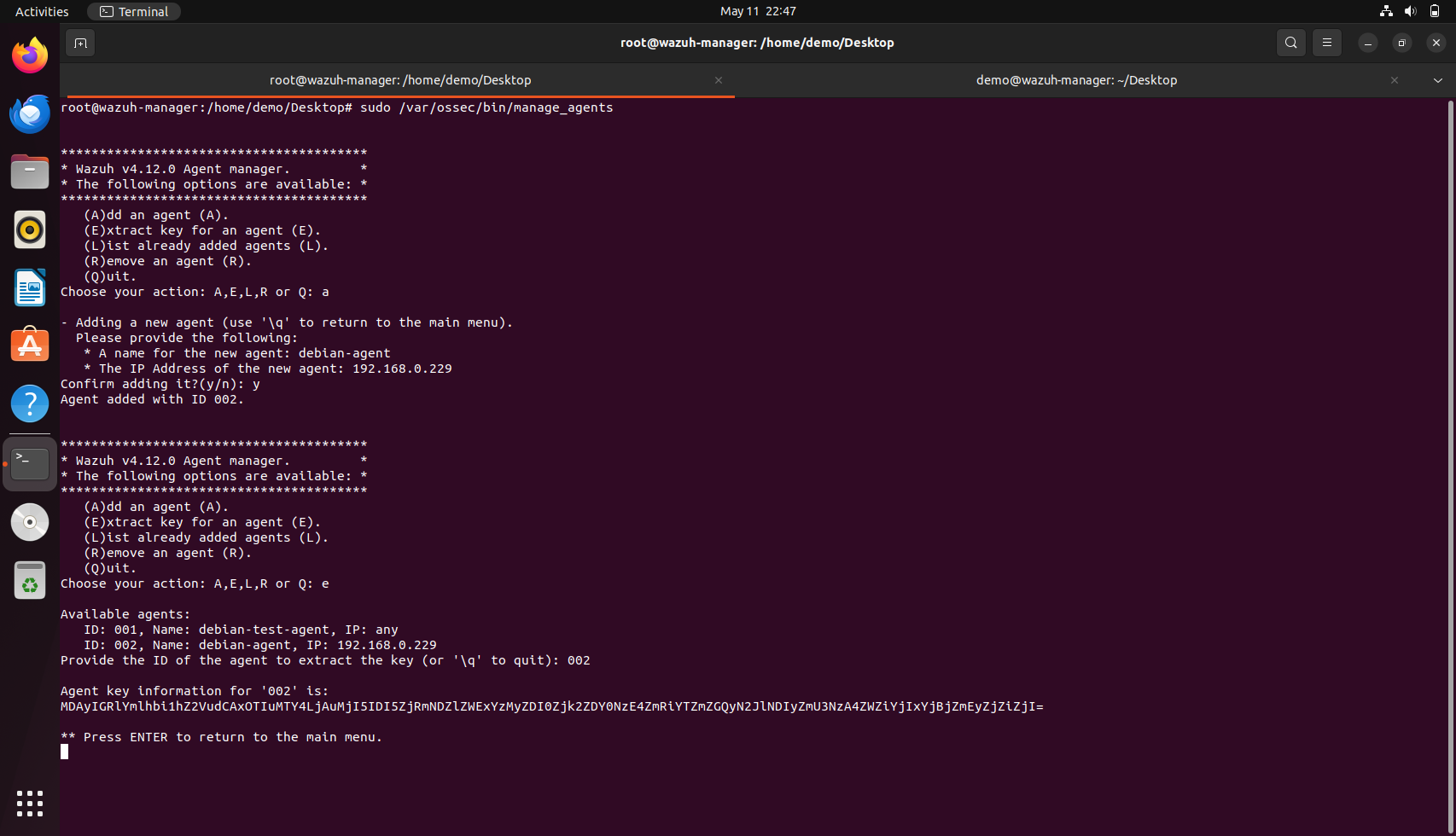Open the Files manager dock icon
The image size is (1456, 836).
(30, 171)
